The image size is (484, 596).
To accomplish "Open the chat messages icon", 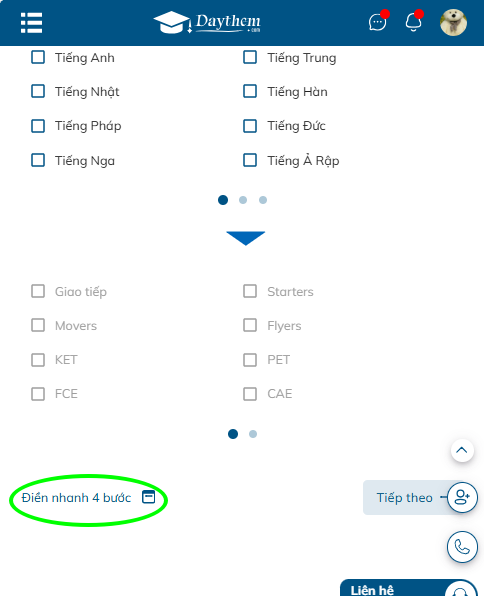I will pyautogui.click(x=378, y=22).
